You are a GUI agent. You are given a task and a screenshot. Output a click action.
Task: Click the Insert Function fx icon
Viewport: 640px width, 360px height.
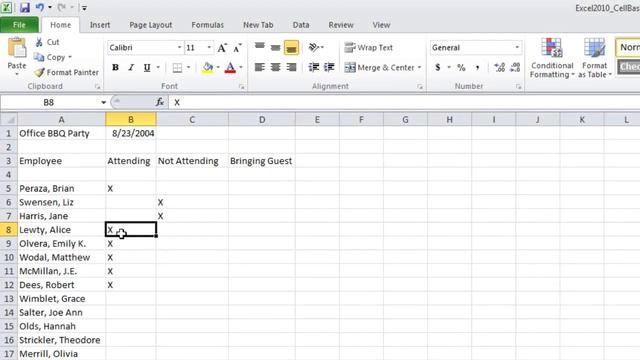(160, 102)
